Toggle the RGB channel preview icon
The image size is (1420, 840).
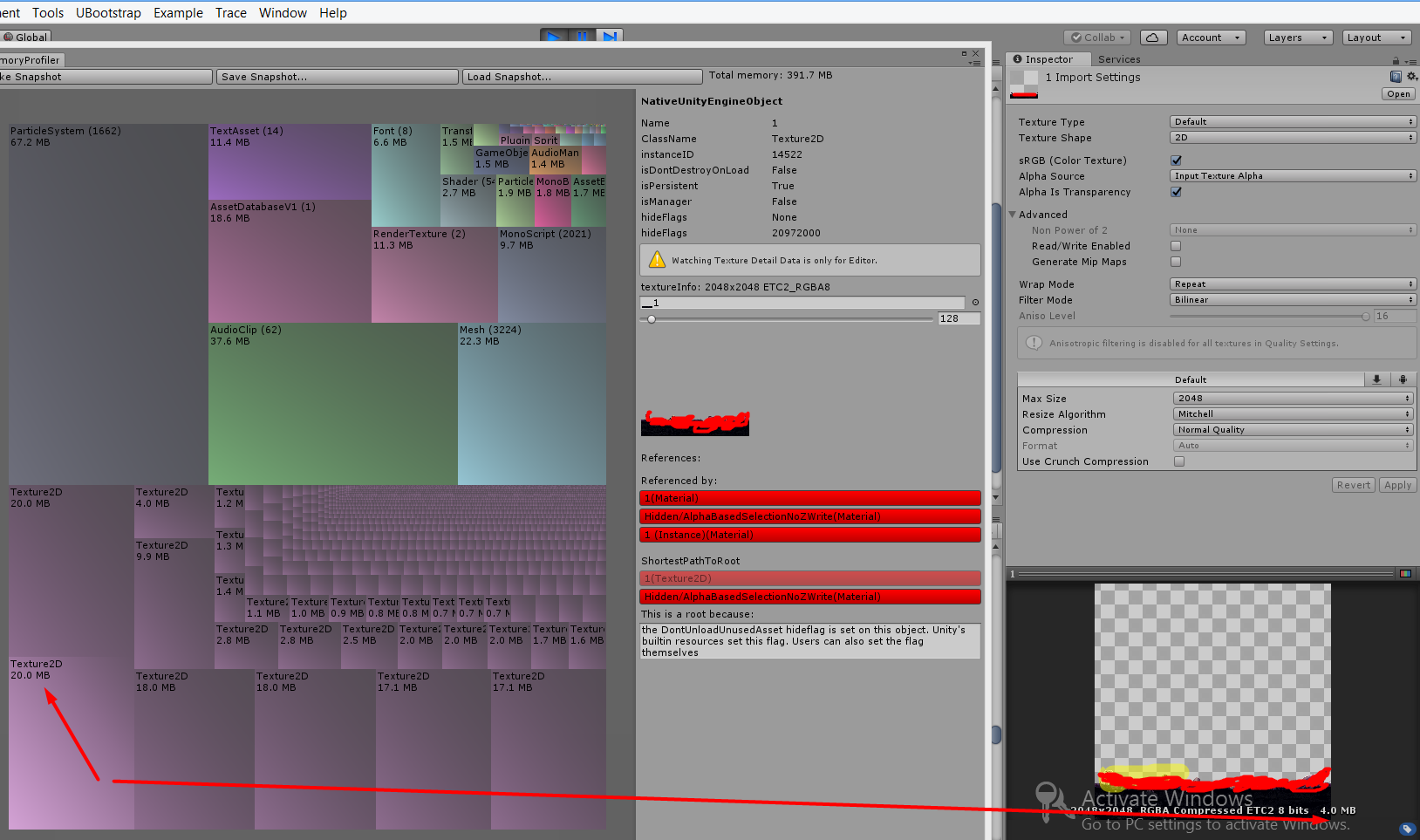tap(1405, 574)
